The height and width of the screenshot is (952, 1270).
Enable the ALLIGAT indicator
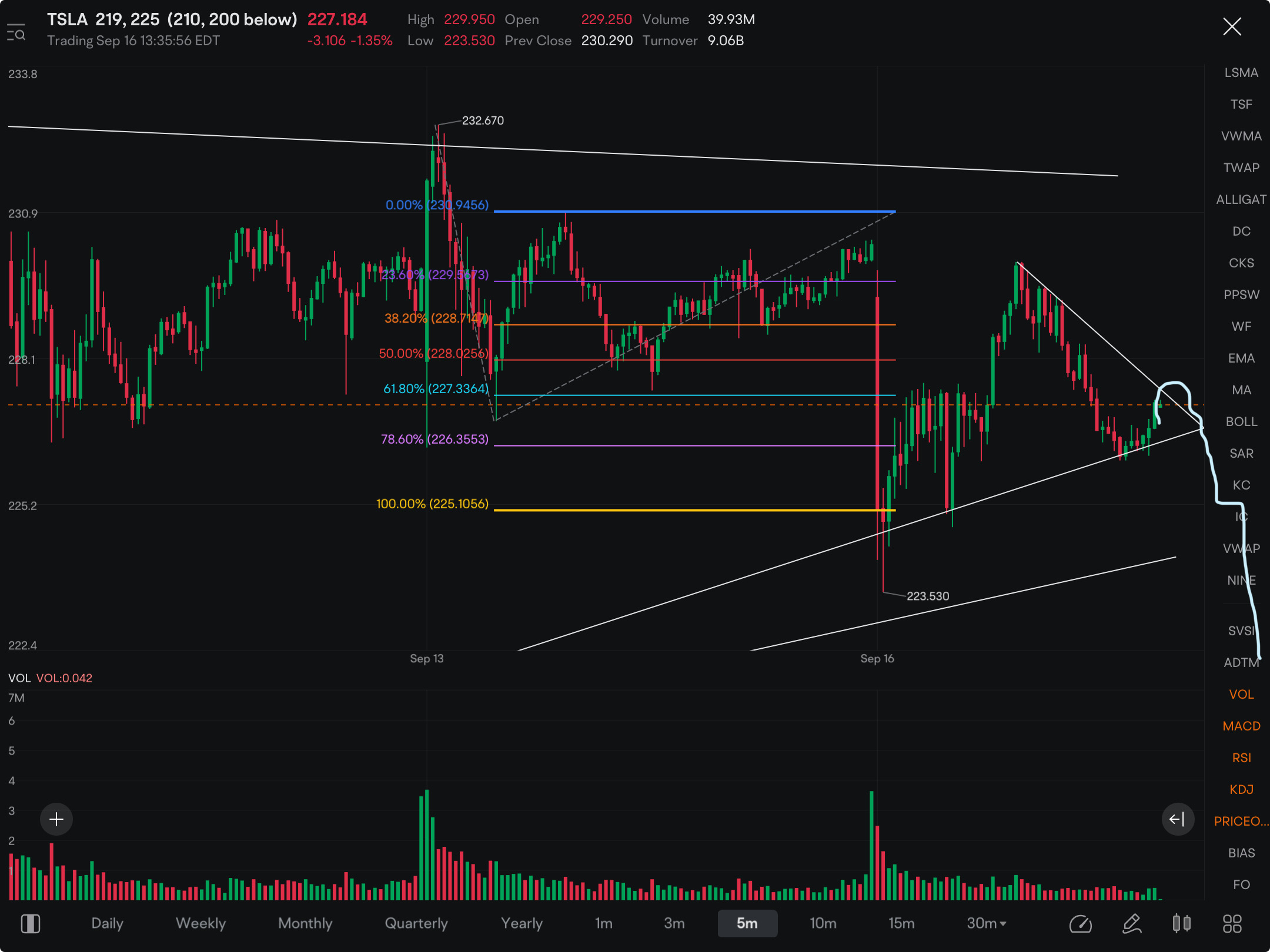(x=1241, y=200)
